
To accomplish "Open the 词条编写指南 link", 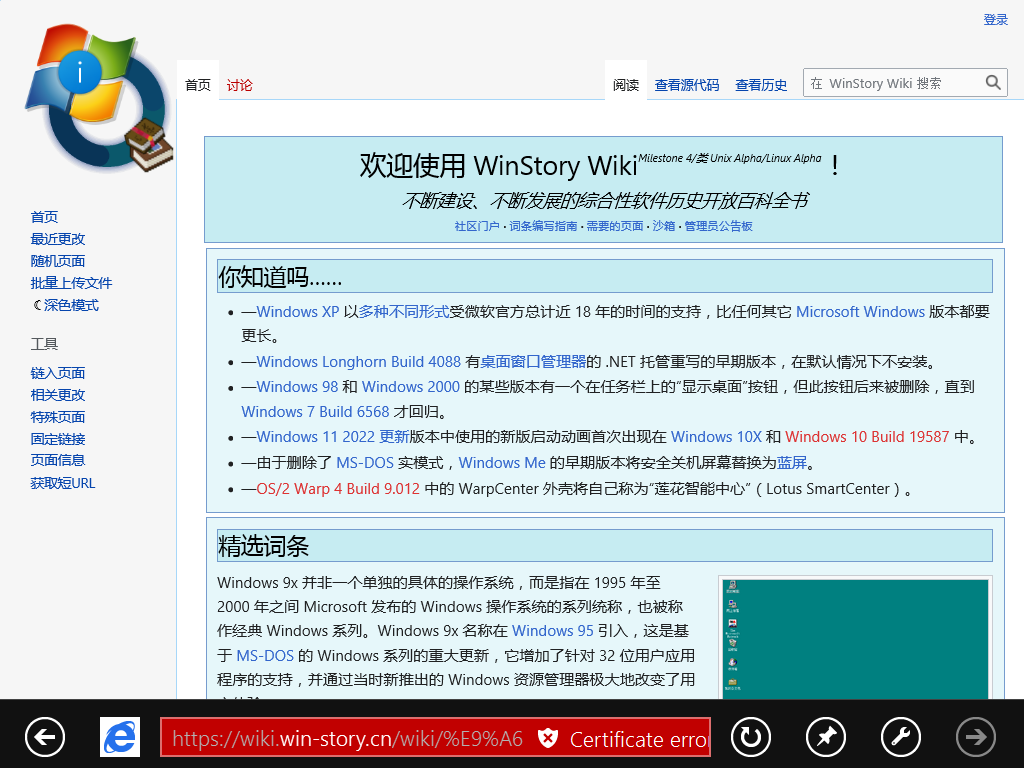I will click(x=543, y=226).
